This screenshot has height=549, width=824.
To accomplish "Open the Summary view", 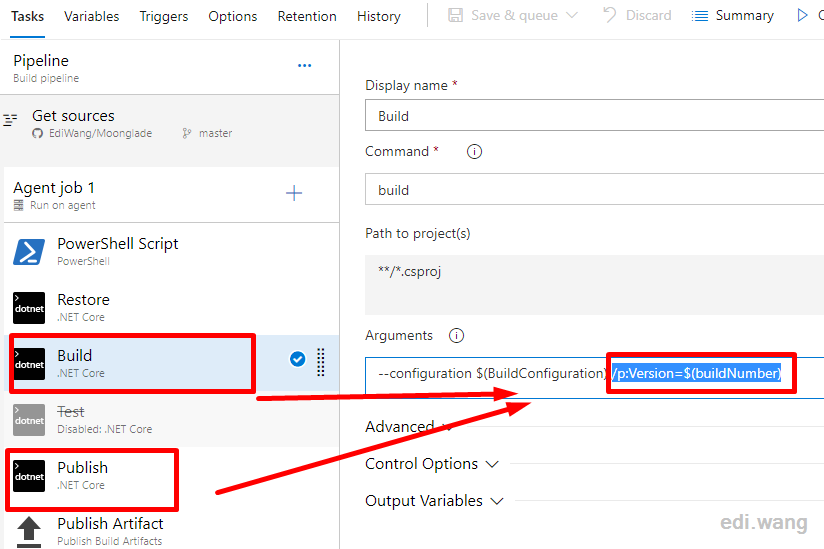I will pos(733,15).
